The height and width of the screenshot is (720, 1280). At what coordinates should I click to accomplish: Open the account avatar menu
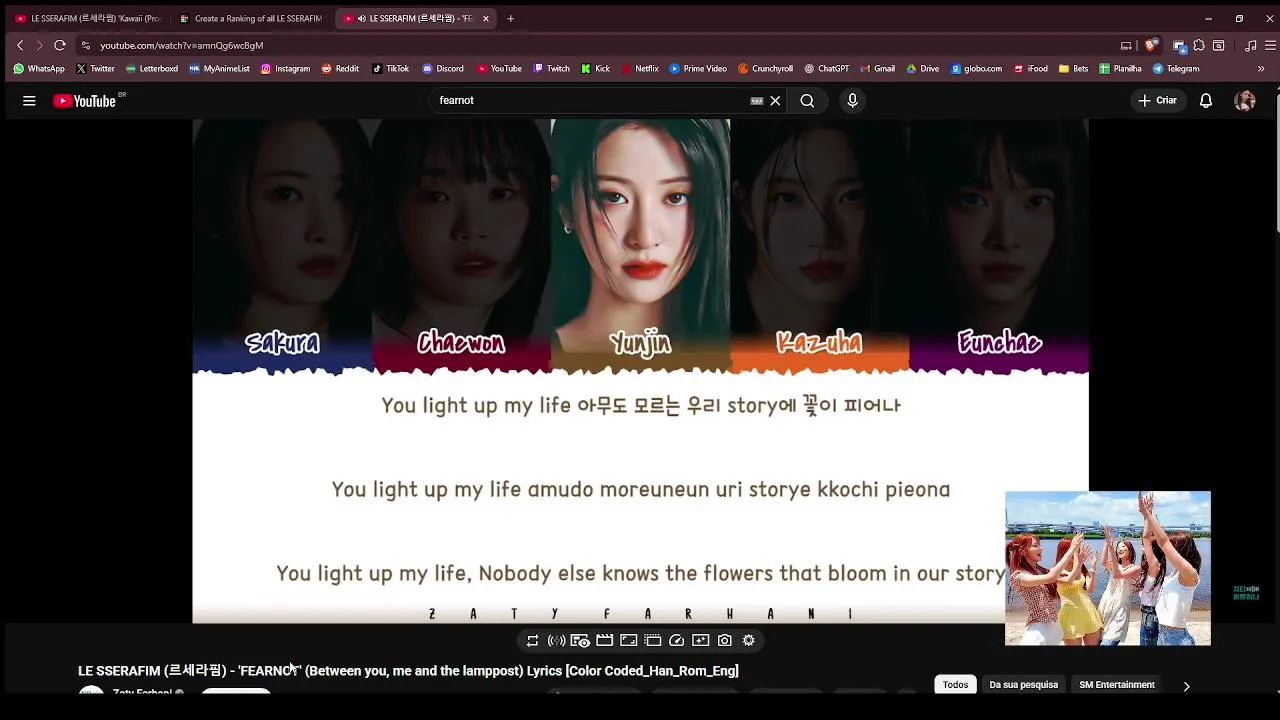point(1245,101)
